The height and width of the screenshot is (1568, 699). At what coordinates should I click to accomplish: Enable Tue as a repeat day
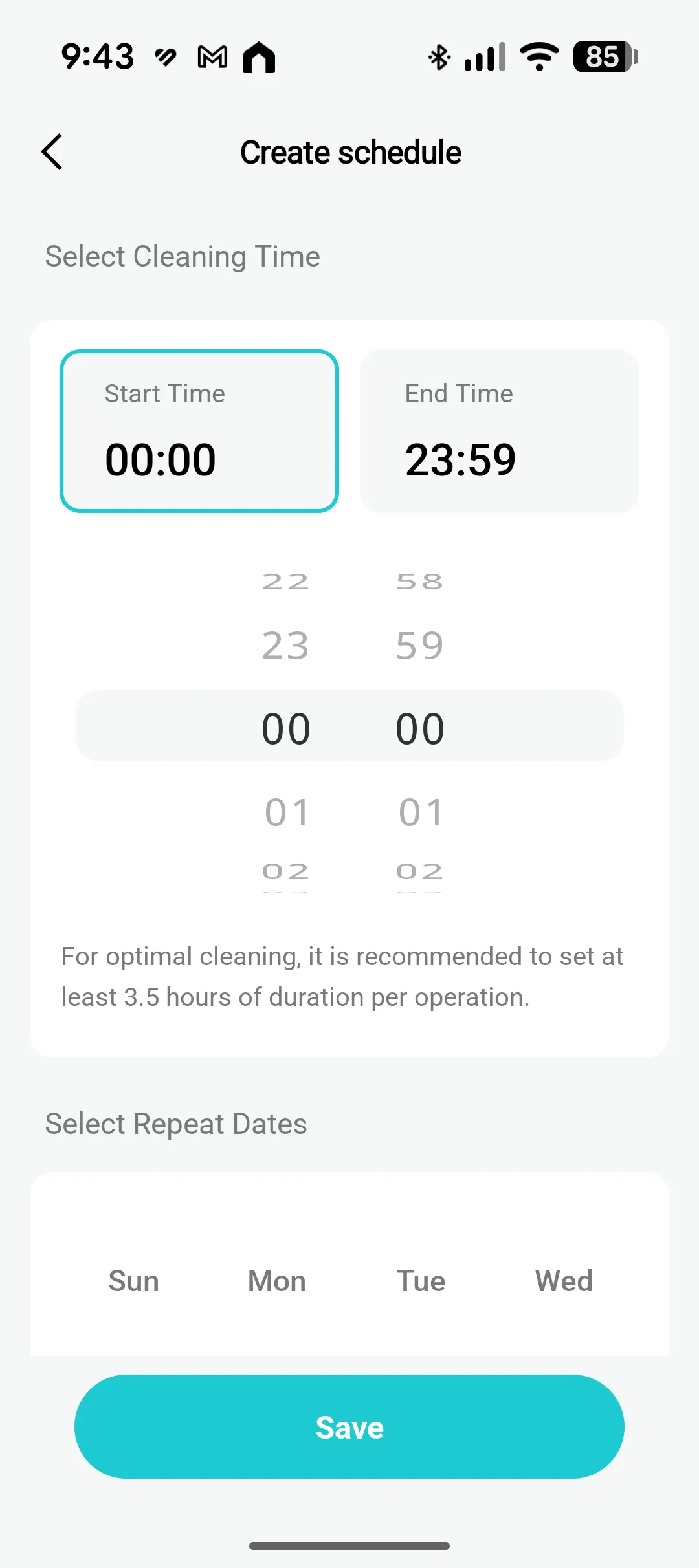[x=421, y=1281]
